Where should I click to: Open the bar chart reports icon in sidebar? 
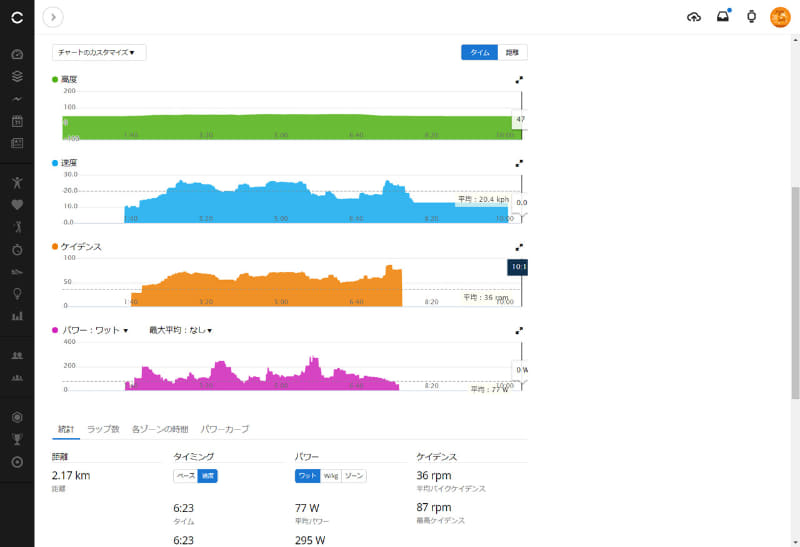[x=17, y=316]
